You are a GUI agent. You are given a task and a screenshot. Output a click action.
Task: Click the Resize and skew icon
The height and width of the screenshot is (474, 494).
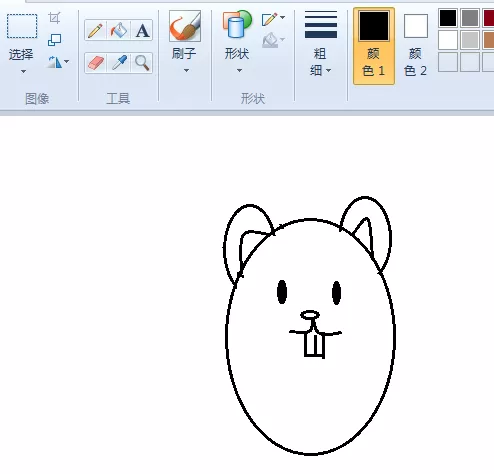[54, 40]
